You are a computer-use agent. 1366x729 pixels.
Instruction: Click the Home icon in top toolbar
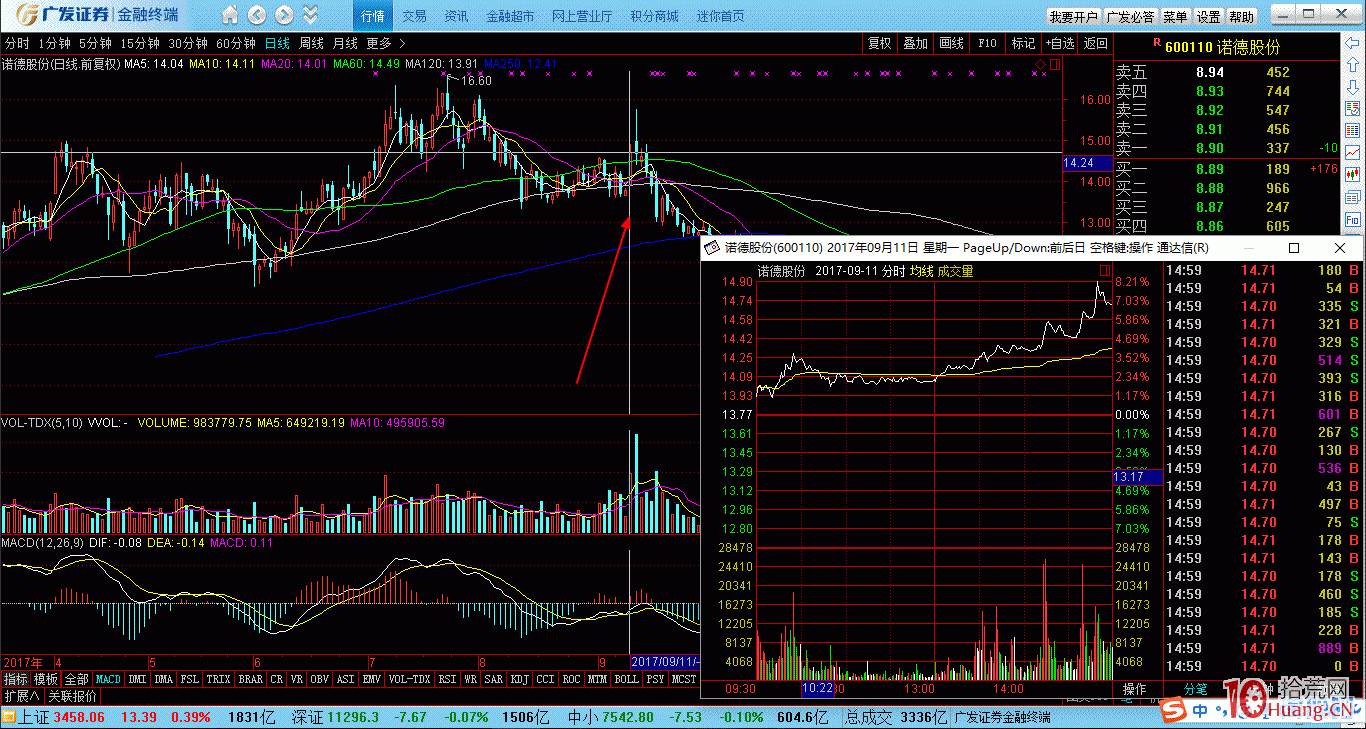click(231, 15)
